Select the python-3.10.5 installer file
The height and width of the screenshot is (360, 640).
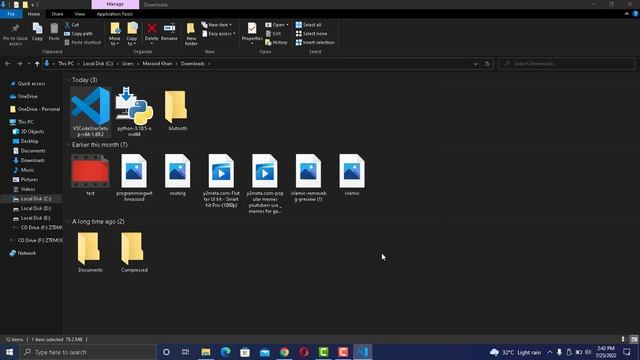134,111
